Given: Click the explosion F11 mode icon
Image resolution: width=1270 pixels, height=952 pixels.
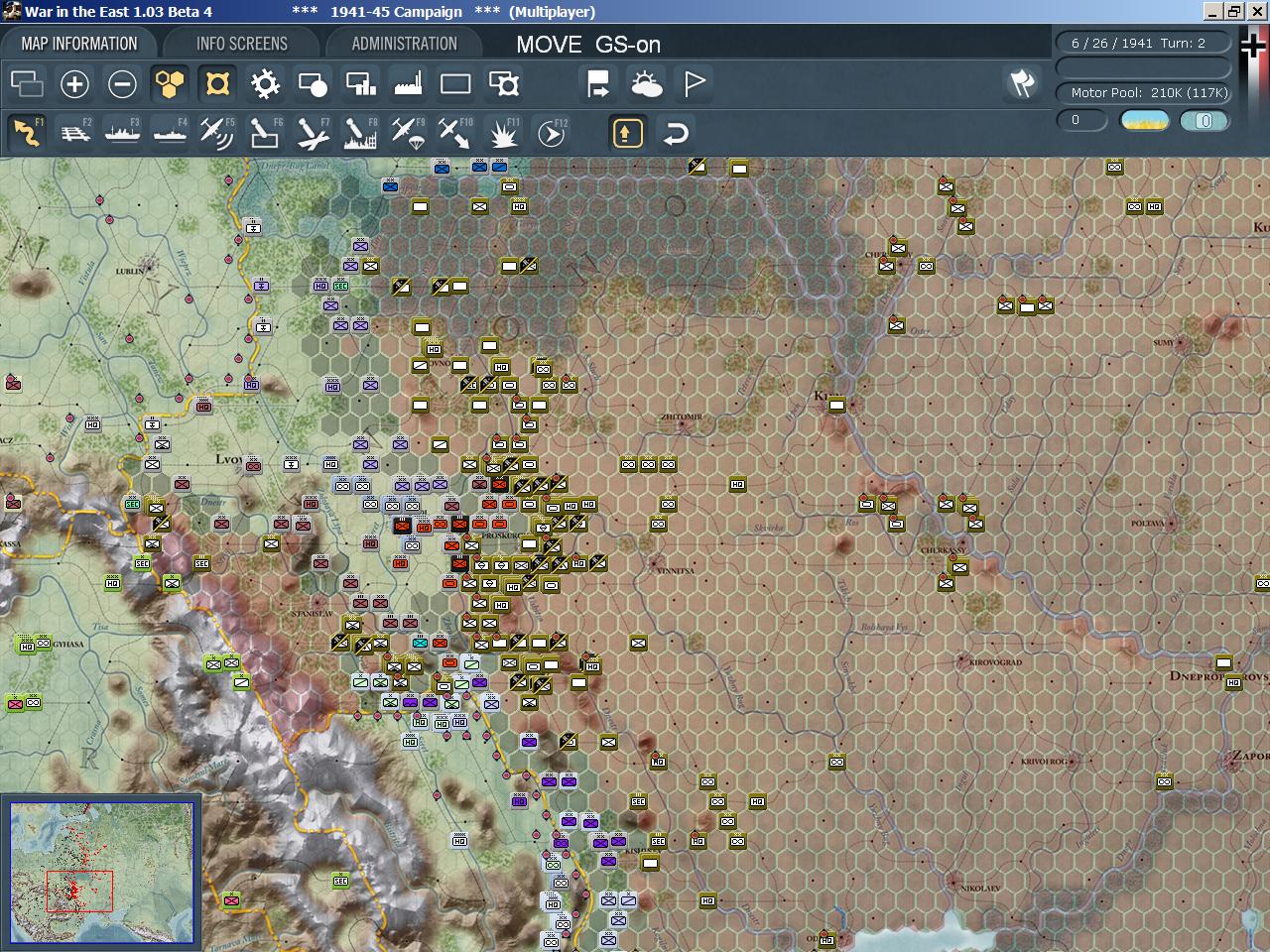Looking at the screenshot, I should pos(504,132).
